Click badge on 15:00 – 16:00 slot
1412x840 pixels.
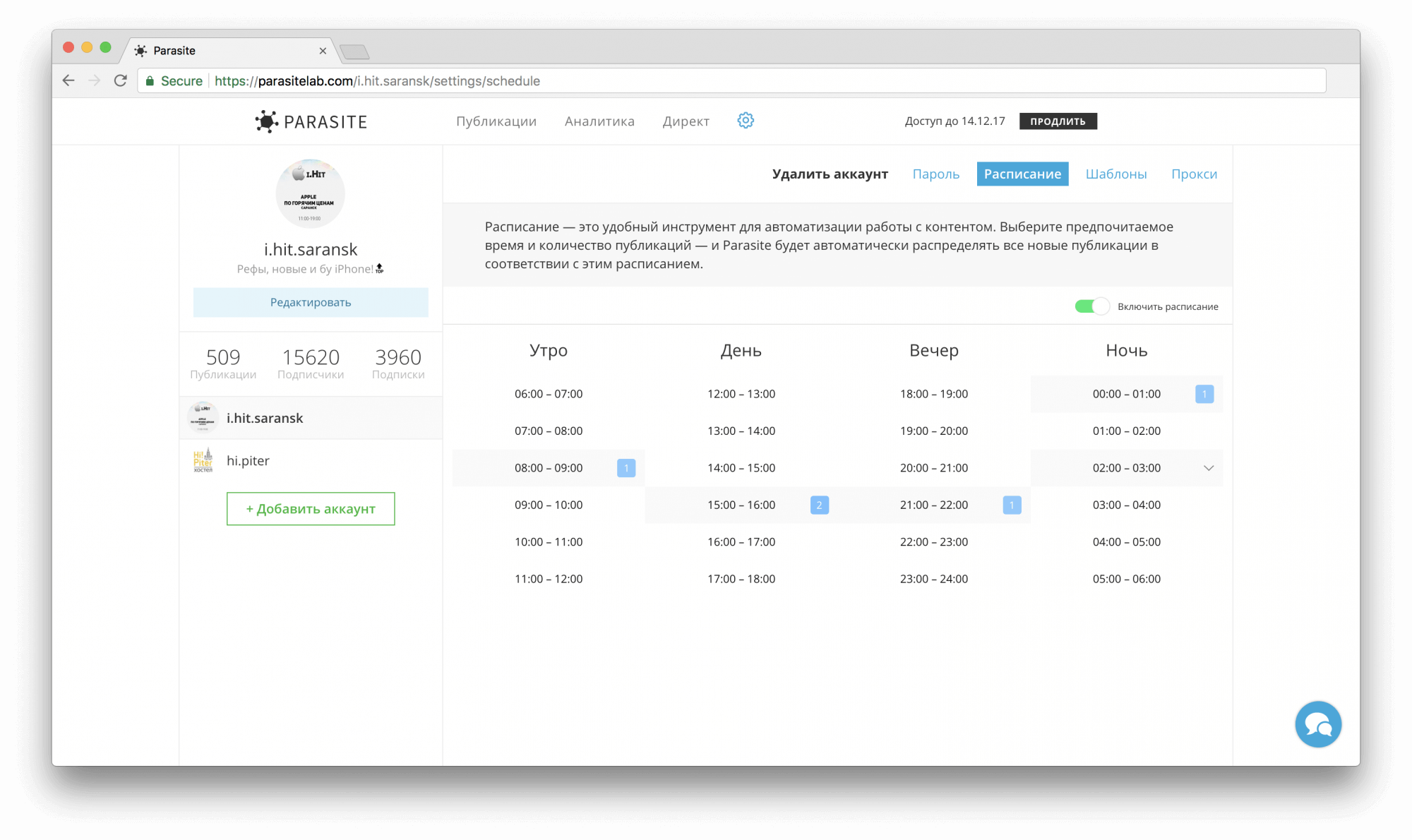click(819, 505)
